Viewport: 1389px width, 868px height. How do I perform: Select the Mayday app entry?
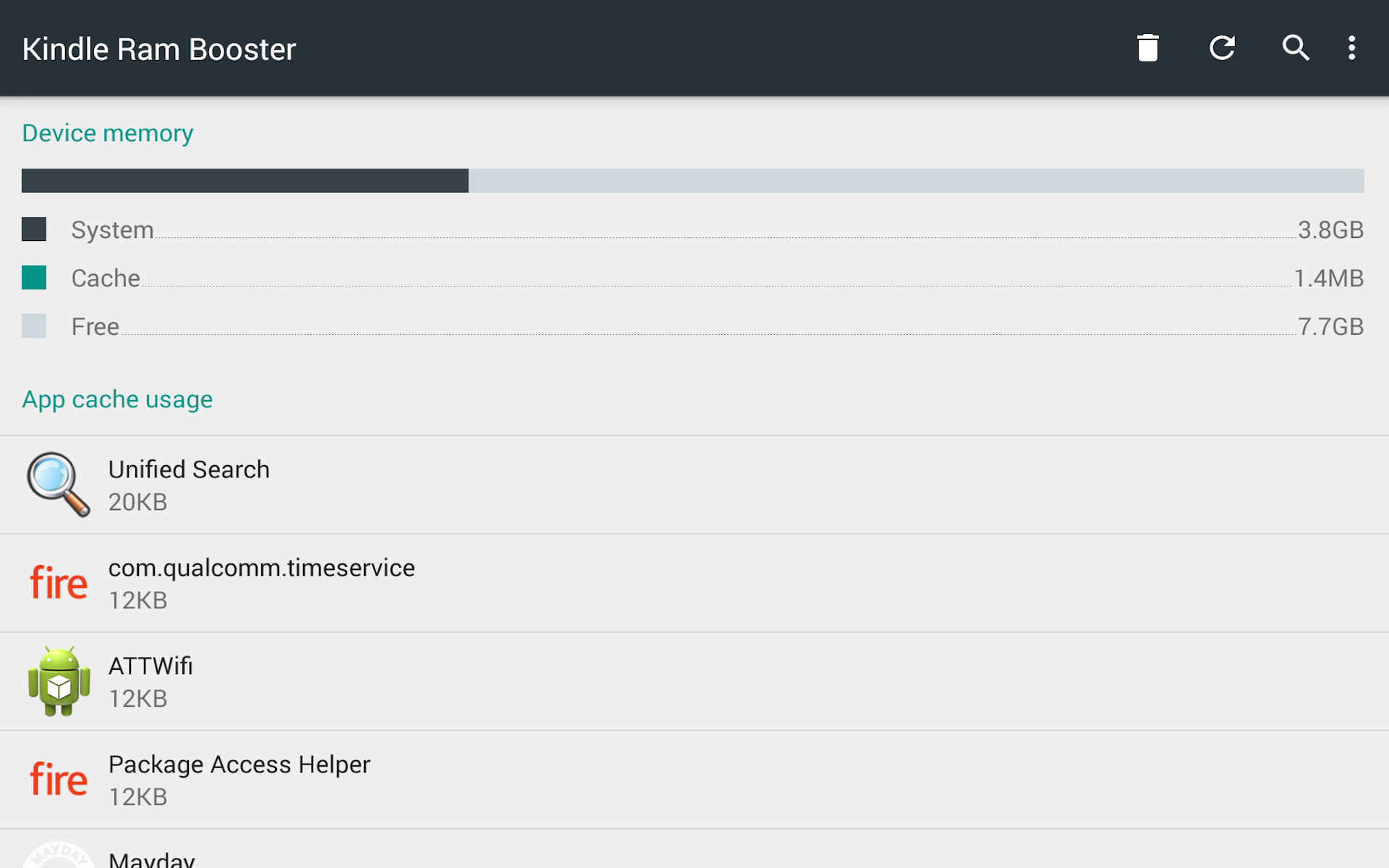(434, 857)
